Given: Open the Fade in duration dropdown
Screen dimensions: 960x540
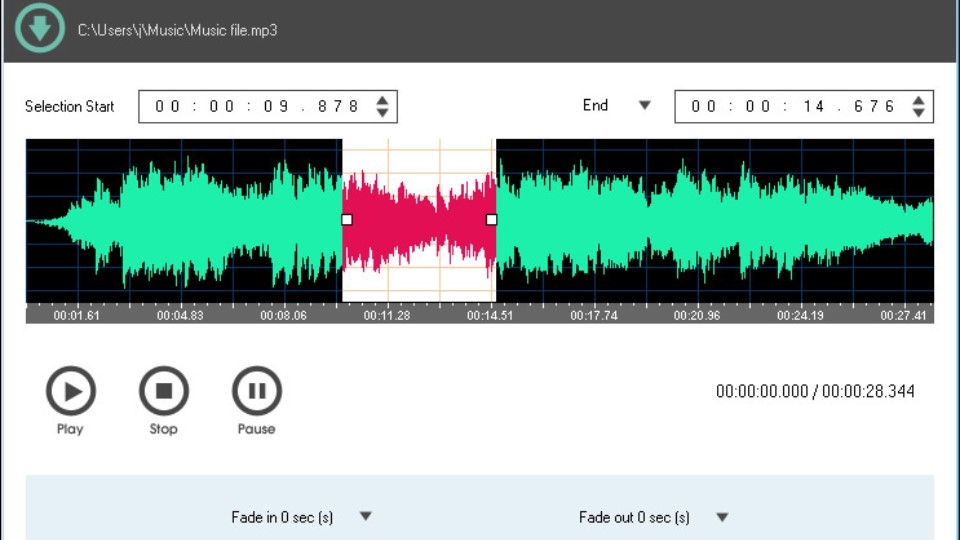Looking at the screenshot, I should point(366,516).
